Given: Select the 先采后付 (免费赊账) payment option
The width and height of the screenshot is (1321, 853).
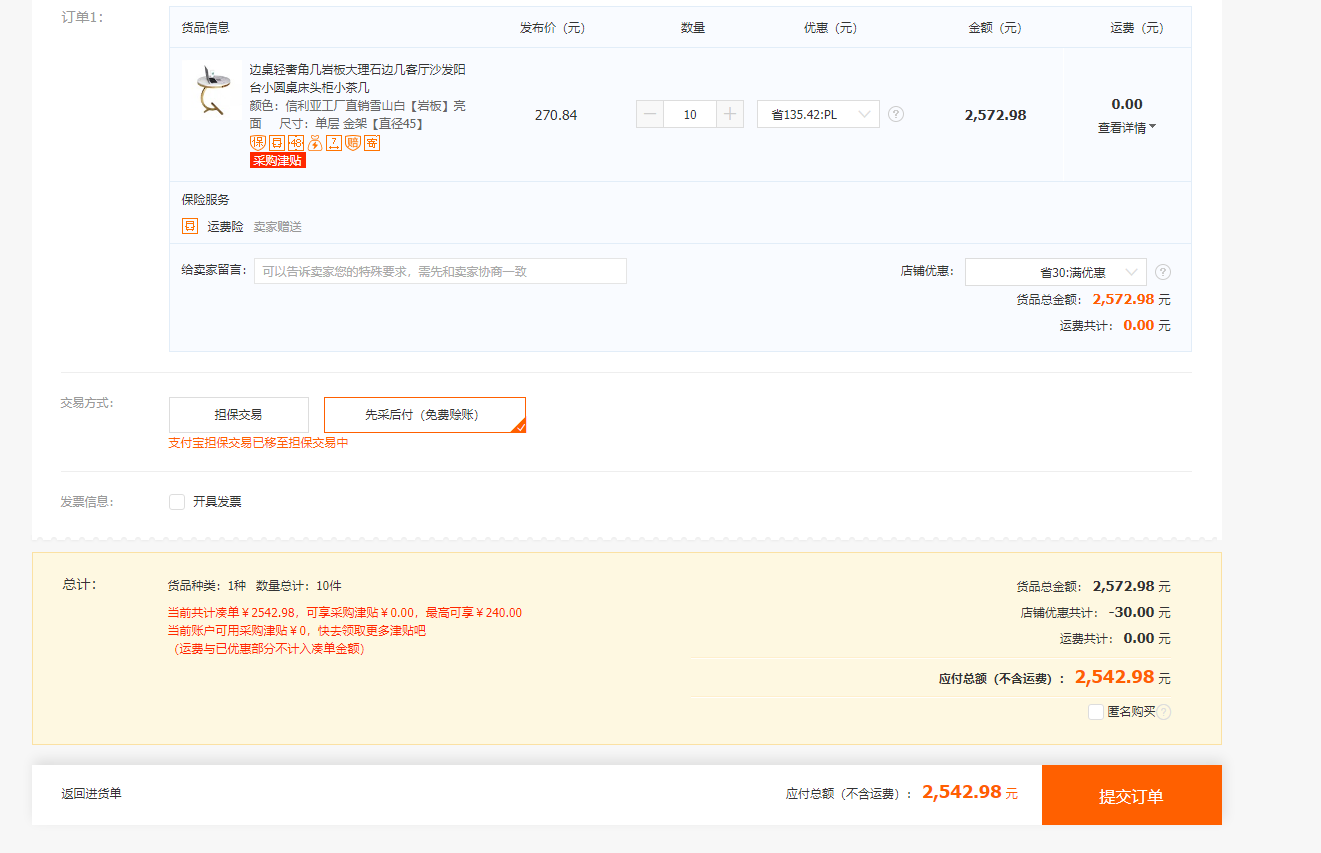Looking at the screenshot, I should coord(424,415).
